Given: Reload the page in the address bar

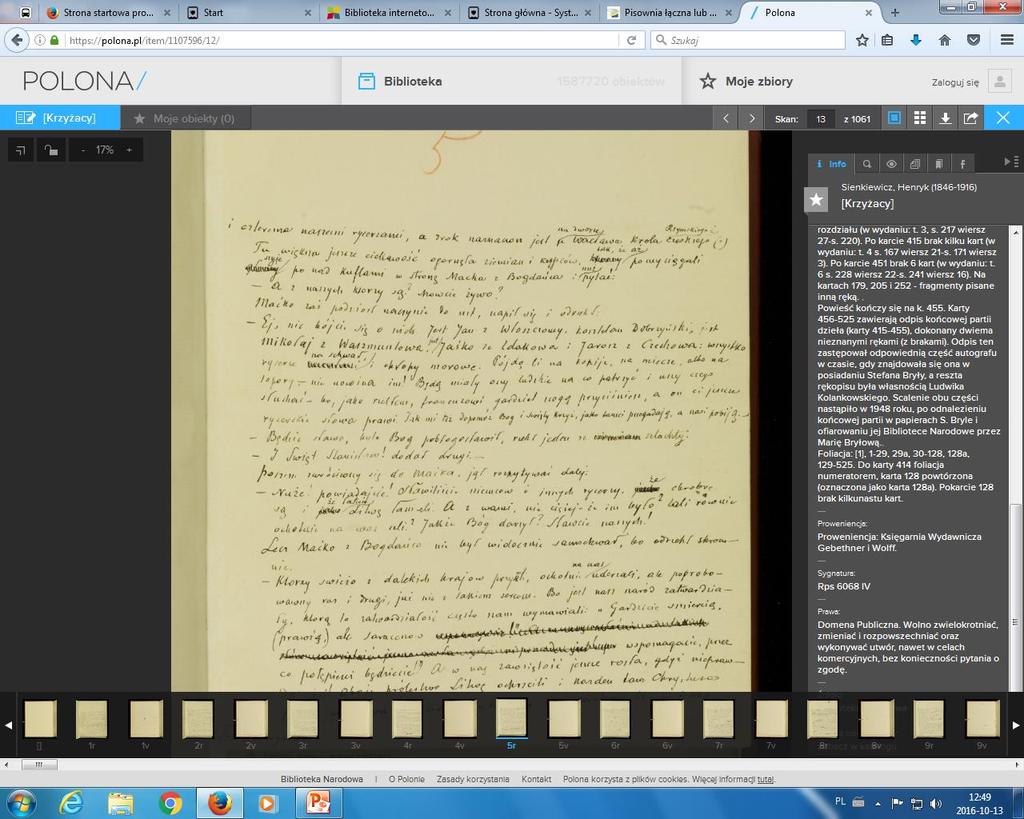Looking at the screenshot, I should (x=632, y=40).
